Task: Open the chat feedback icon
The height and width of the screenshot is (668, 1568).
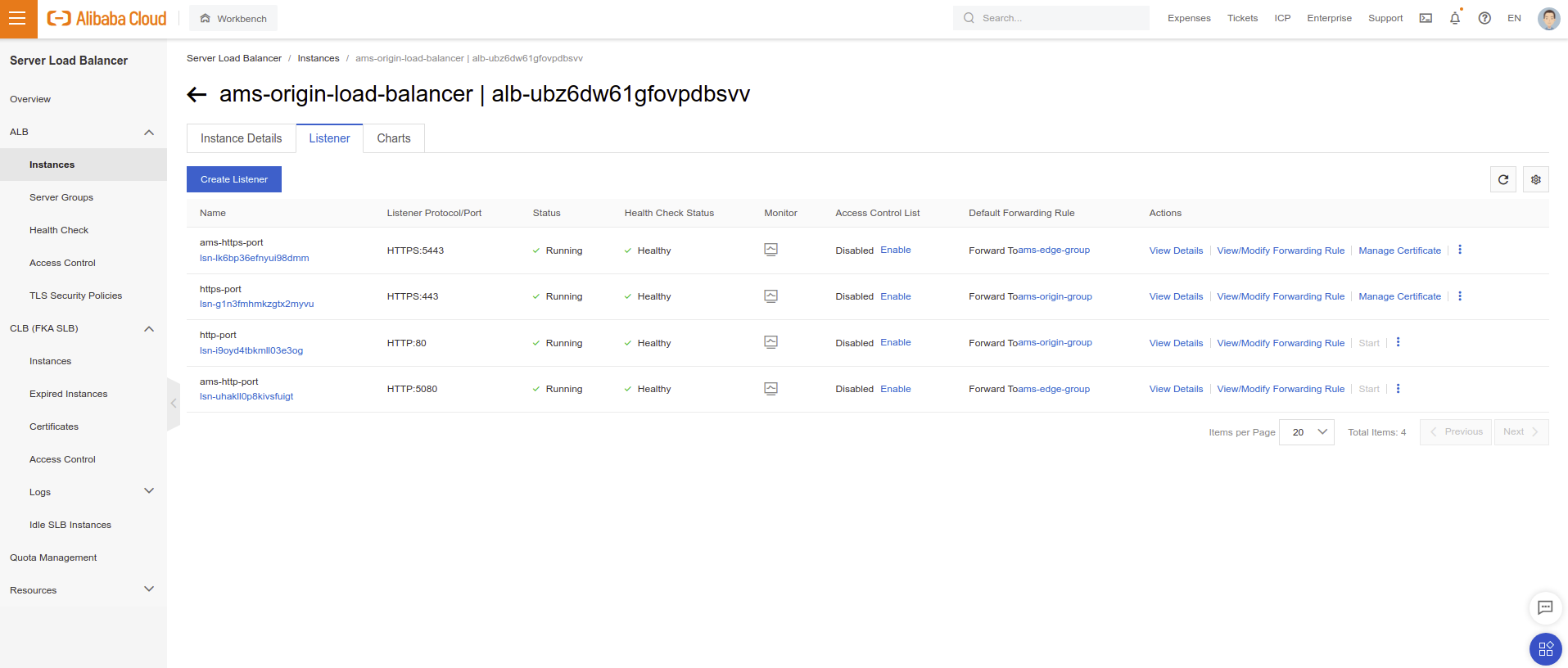Action: [x=1545, y=607]
